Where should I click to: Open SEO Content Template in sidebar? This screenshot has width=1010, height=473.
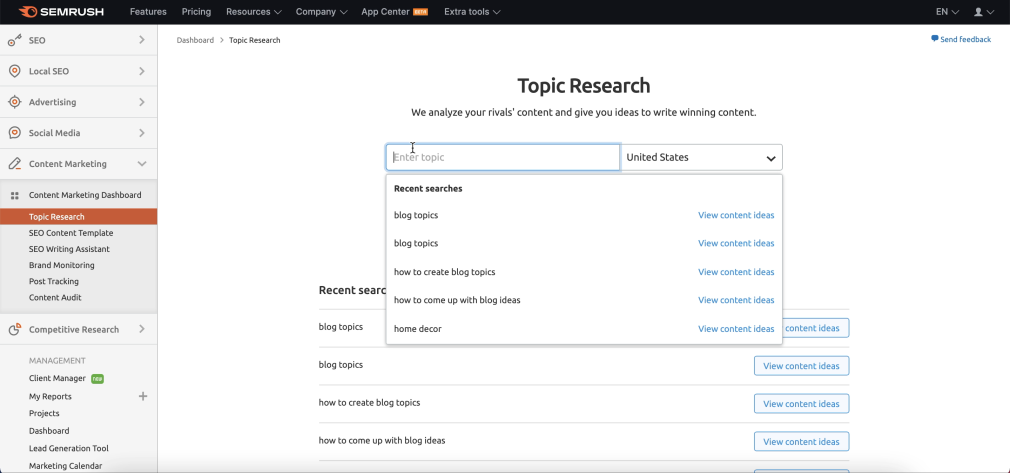(x=71, y=233)
